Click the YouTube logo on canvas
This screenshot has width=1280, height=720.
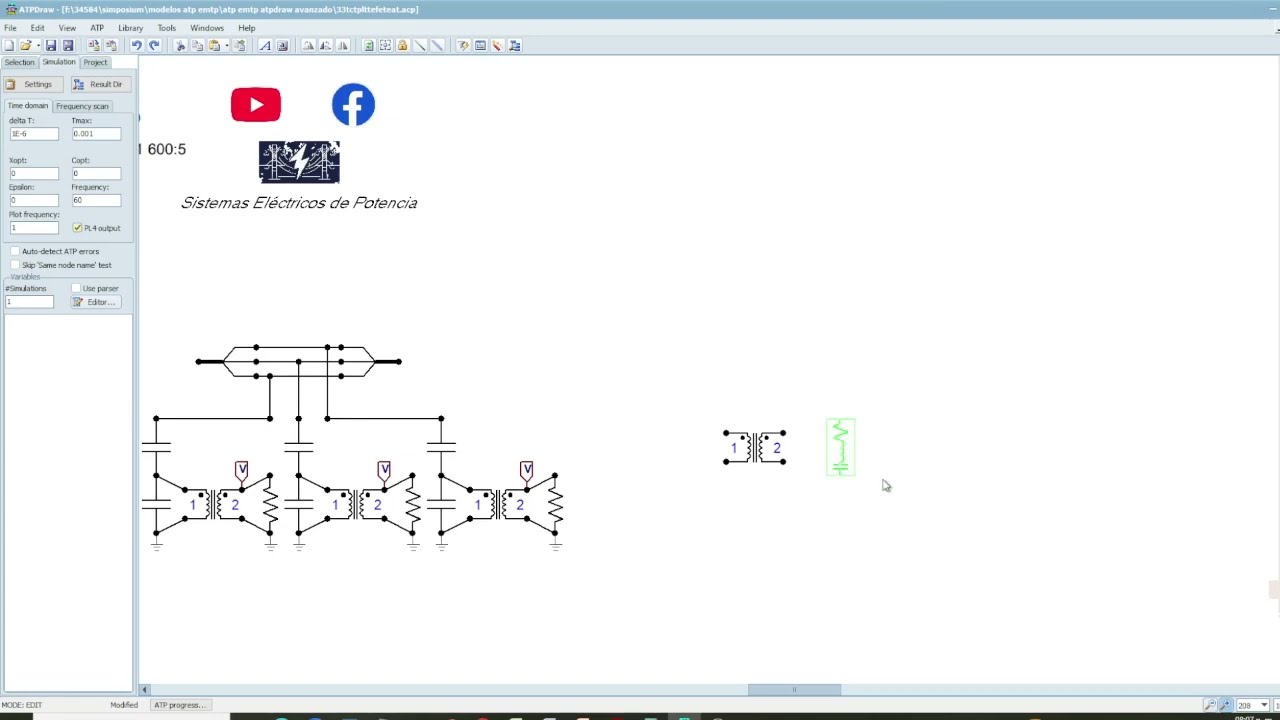[256, 105]
